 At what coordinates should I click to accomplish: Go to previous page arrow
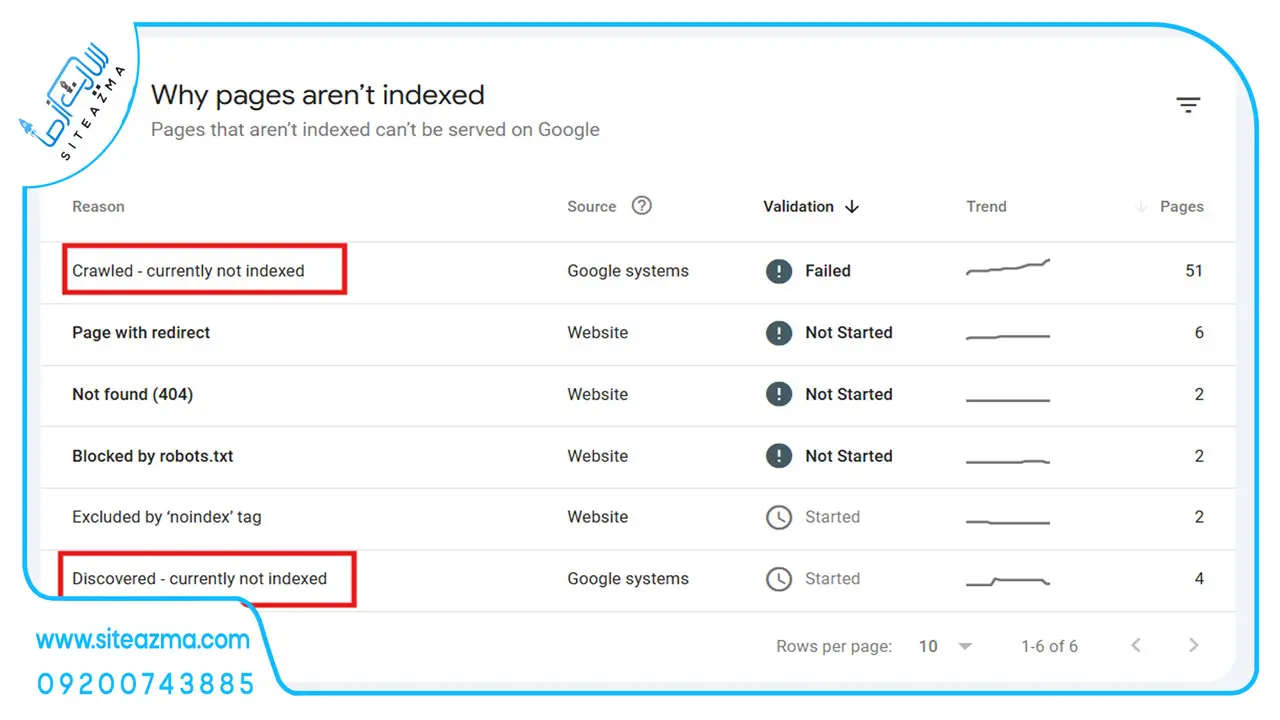[x=1136, y=646]
